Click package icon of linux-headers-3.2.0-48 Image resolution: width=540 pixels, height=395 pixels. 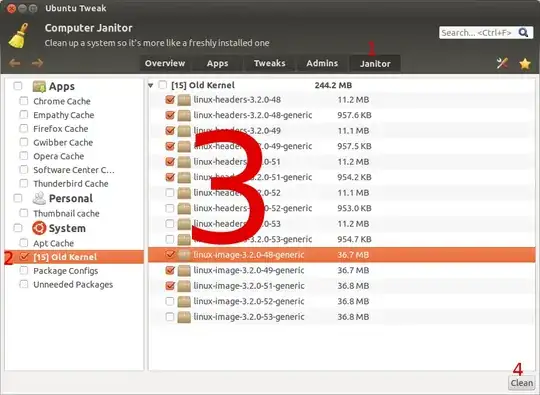click(184, 100)
